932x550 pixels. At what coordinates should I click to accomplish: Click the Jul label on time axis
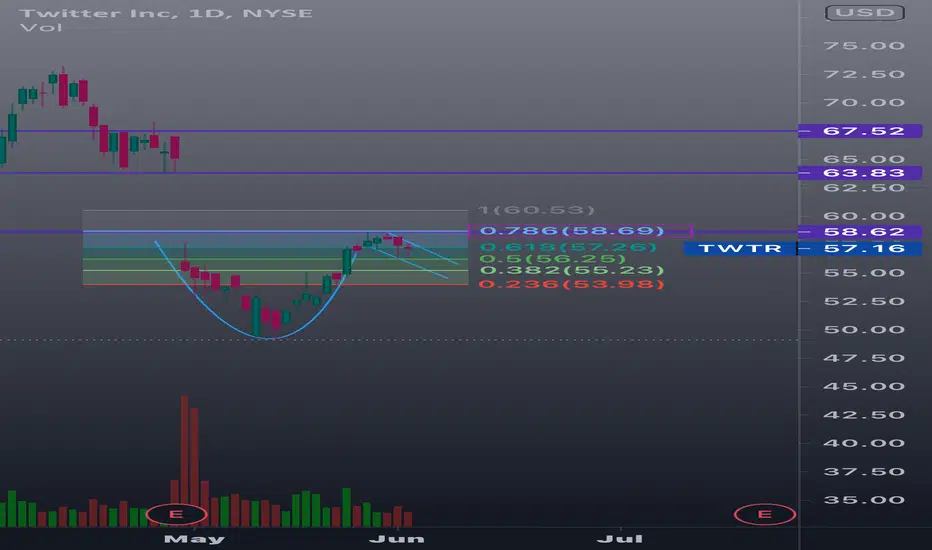click(620, 539)
